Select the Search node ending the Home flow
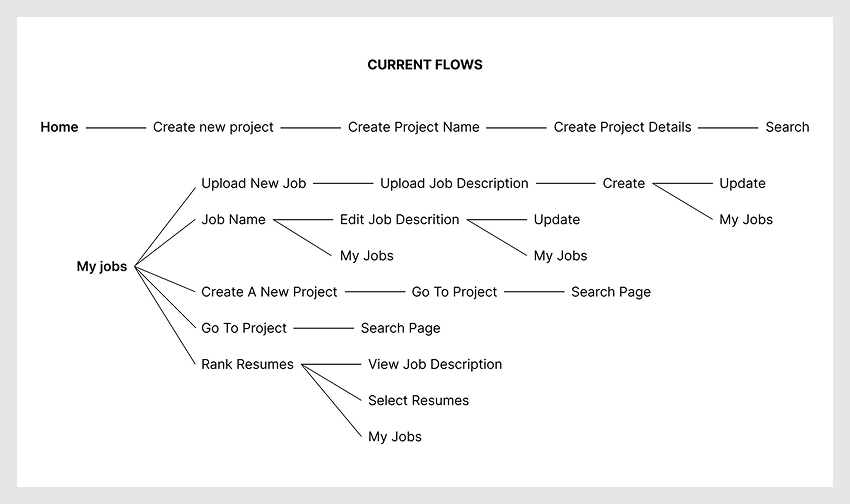This screenshot has height=504, width=850. click(x=787, y=127)
